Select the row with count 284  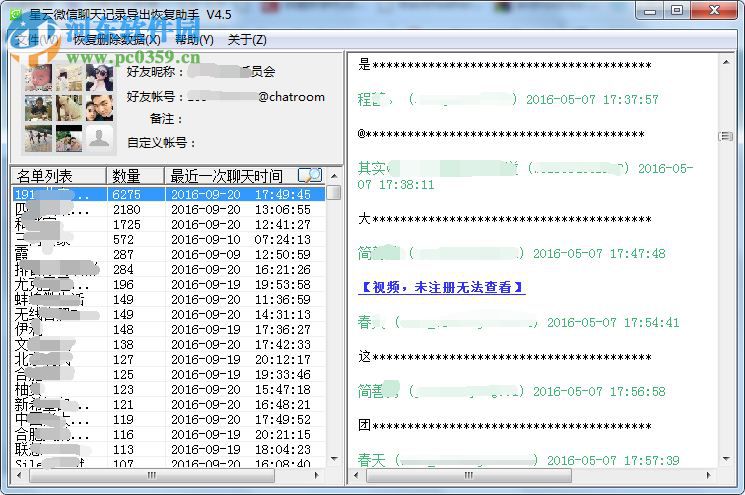169,269
